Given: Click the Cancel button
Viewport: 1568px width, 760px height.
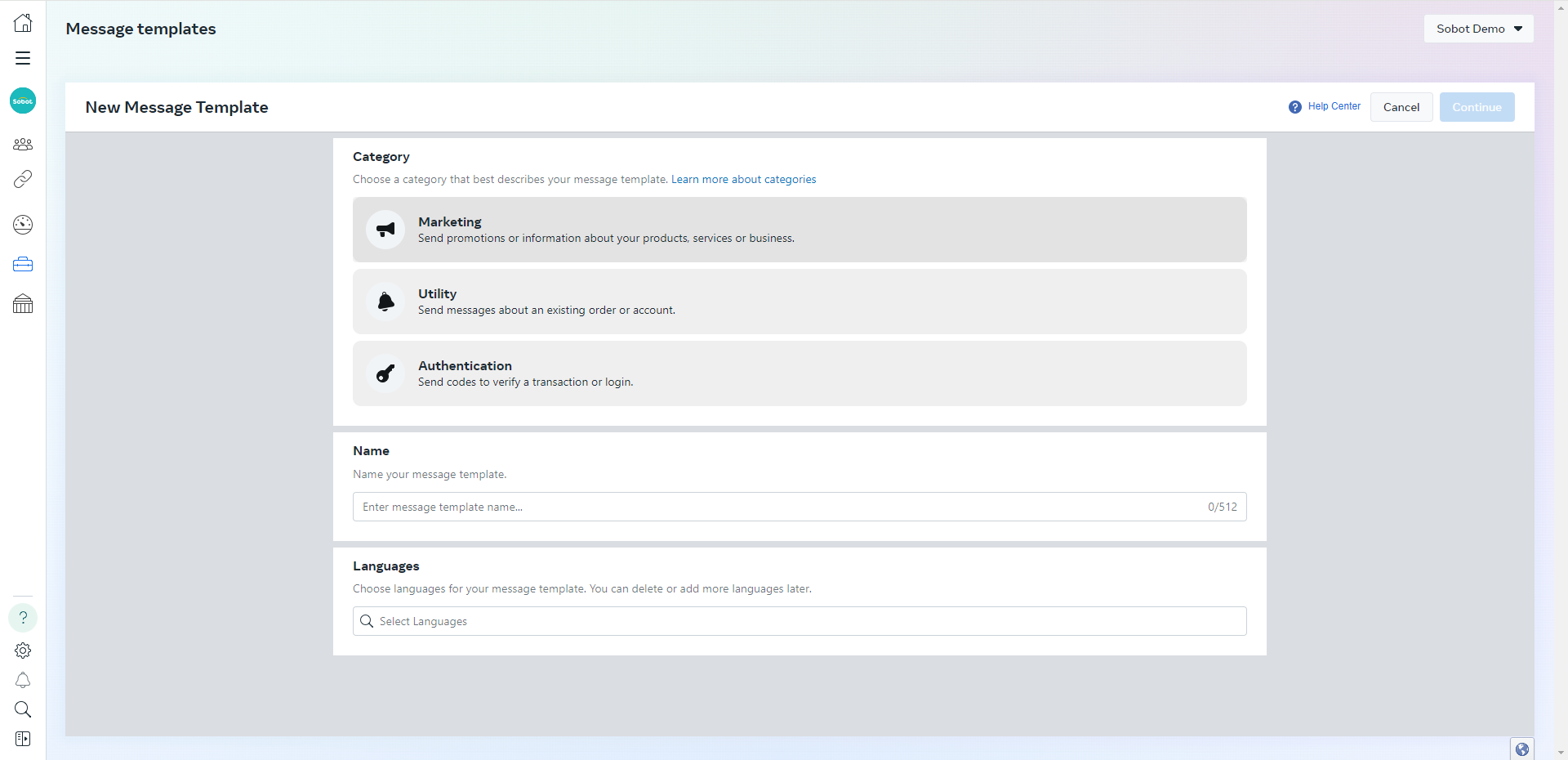Looking at the screenshot, I should (x=1401, y=107).
